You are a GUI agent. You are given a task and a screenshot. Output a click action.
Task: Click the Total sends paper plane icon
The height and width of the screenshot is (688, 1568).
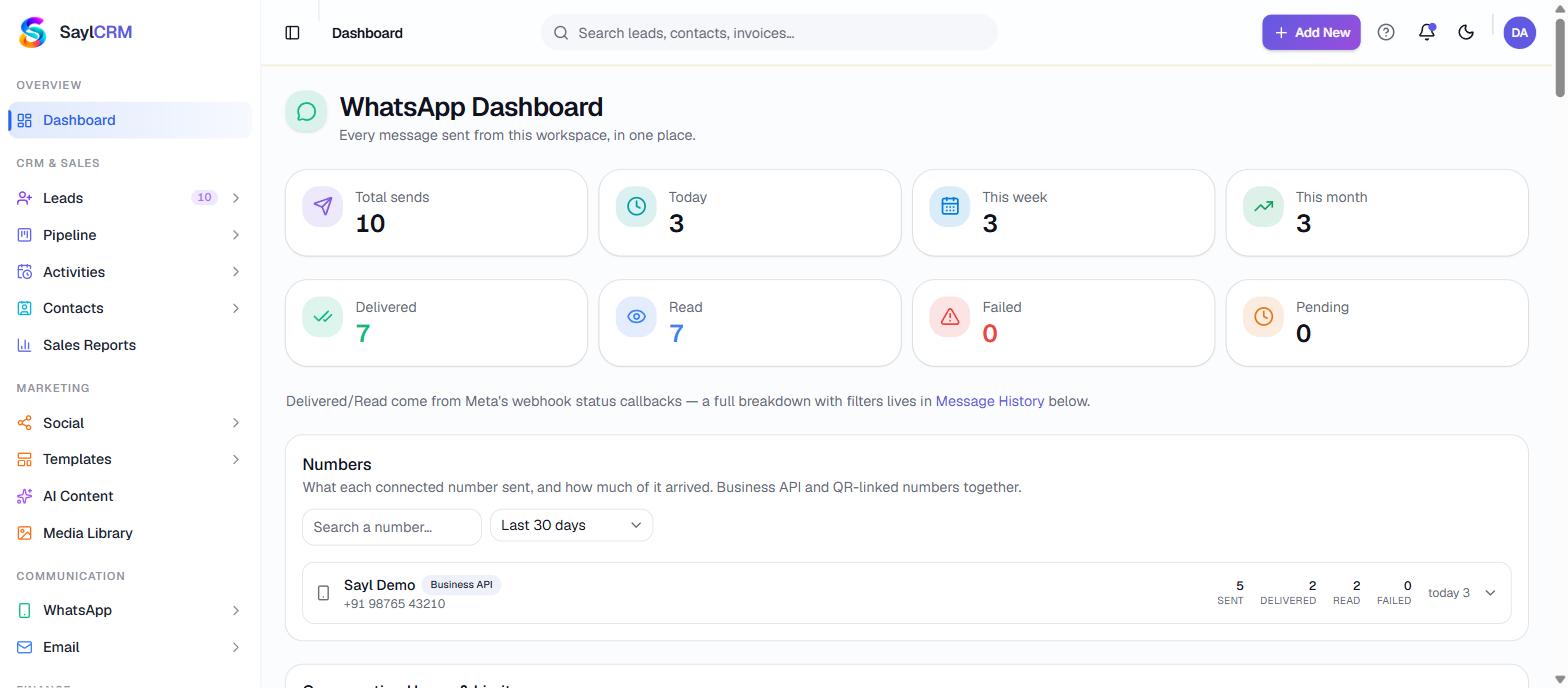click(323, 206)
